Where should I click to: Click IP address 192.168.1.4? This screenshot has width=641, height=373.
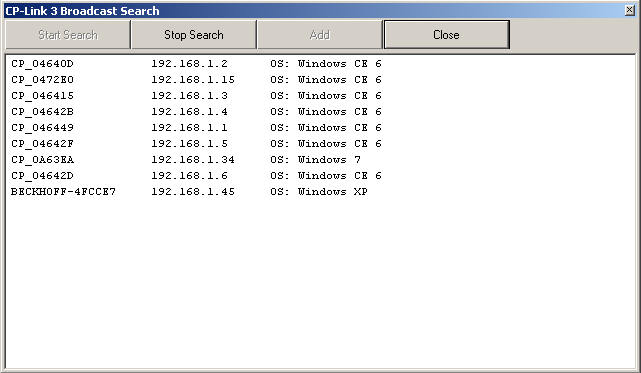point(190,112)
